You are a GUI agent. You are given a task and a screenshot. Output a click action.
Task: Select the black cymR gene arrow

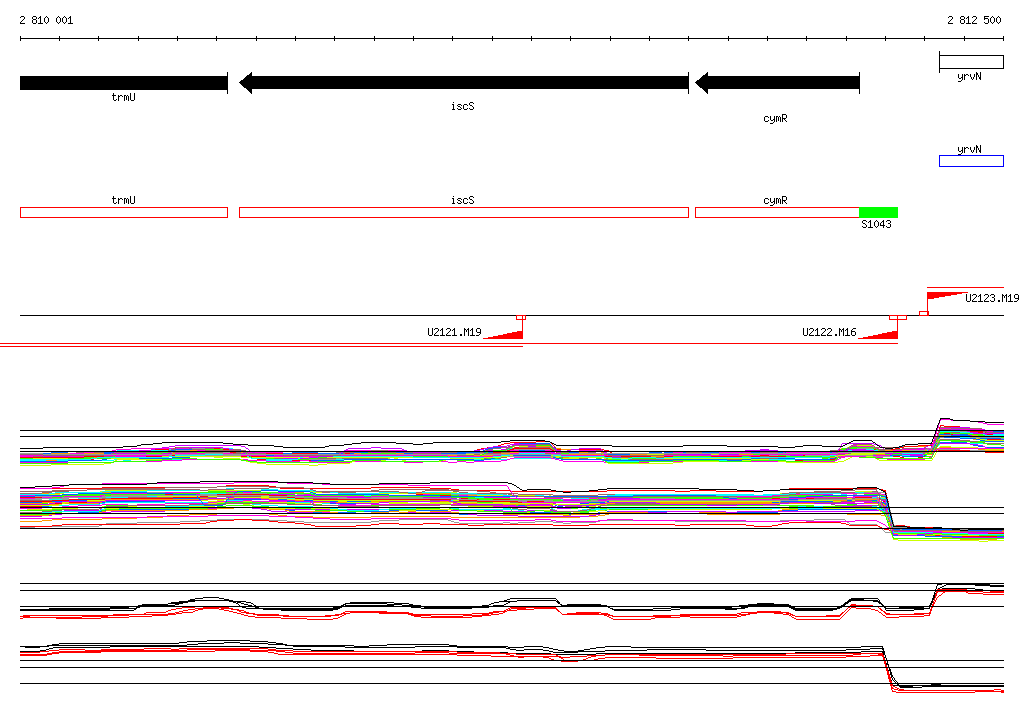(778, 83)
